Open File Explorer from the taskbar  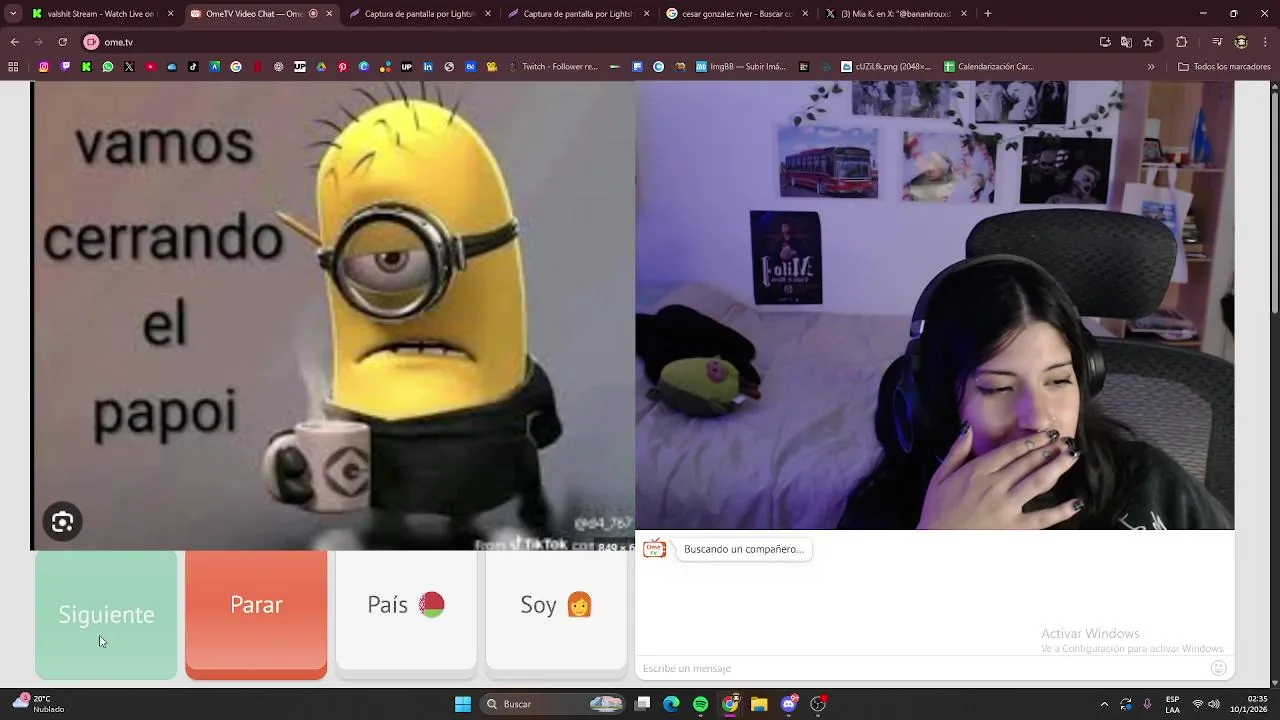coord(759,704)
